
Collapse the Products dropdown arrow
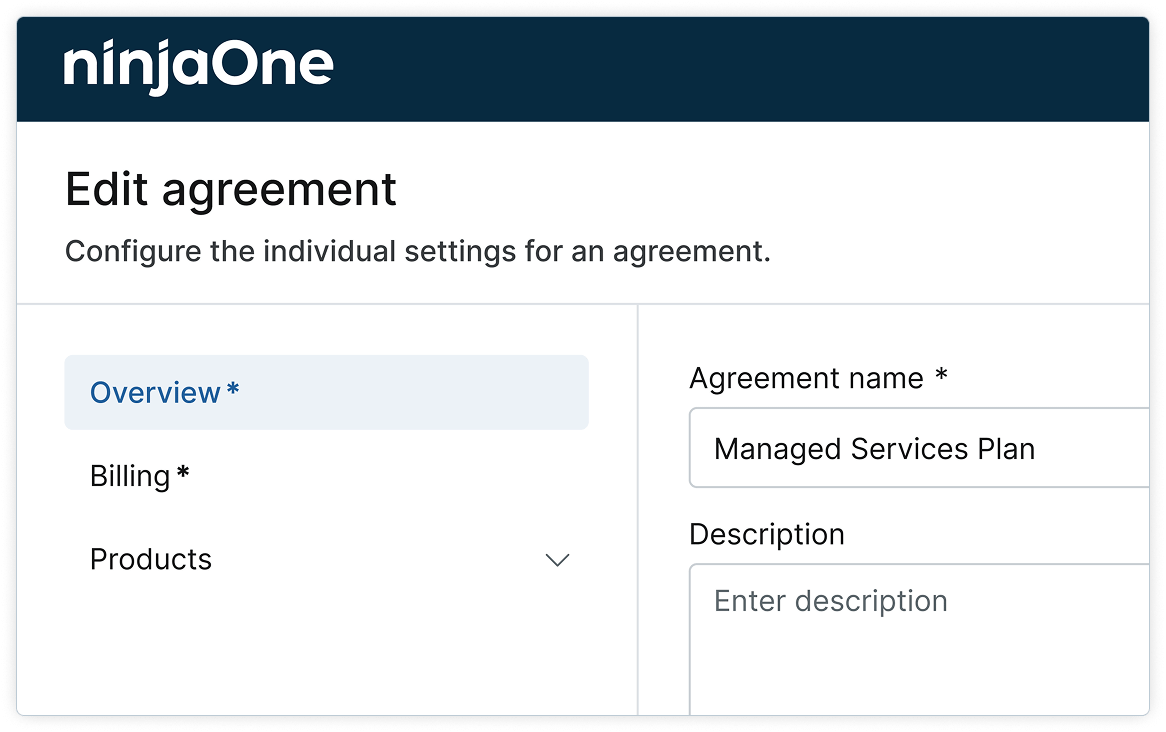coord(557,560)
